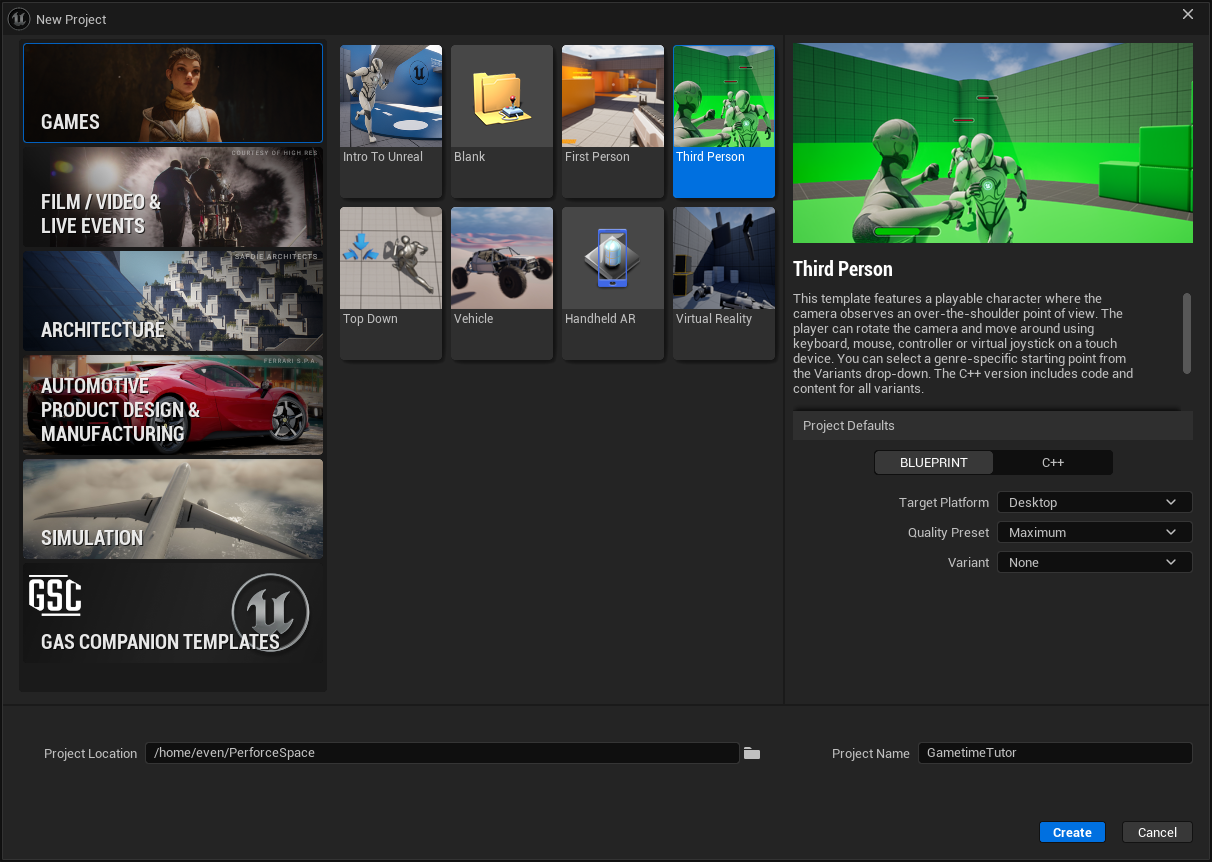Choose the Vehicle template

pos(502,282)
